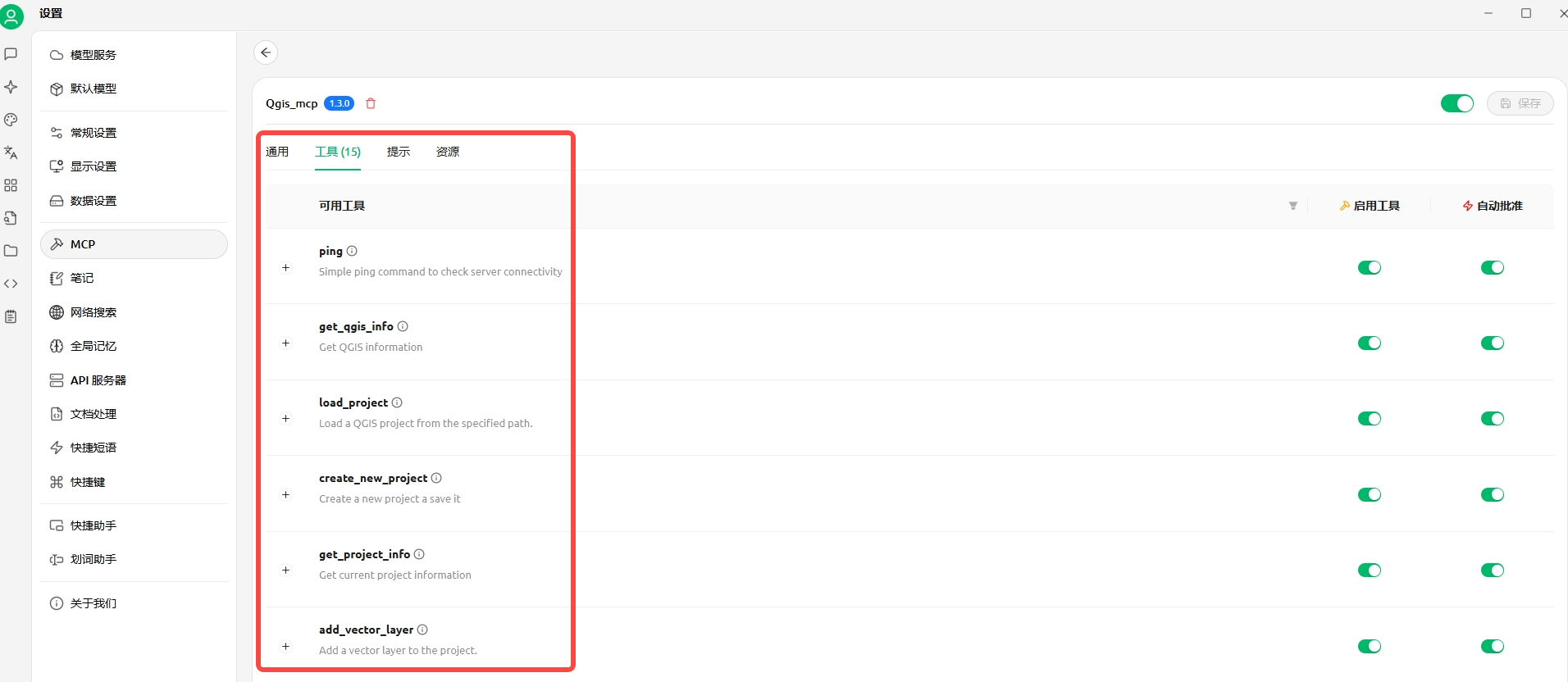Open the translate sidebar icon

11,152
